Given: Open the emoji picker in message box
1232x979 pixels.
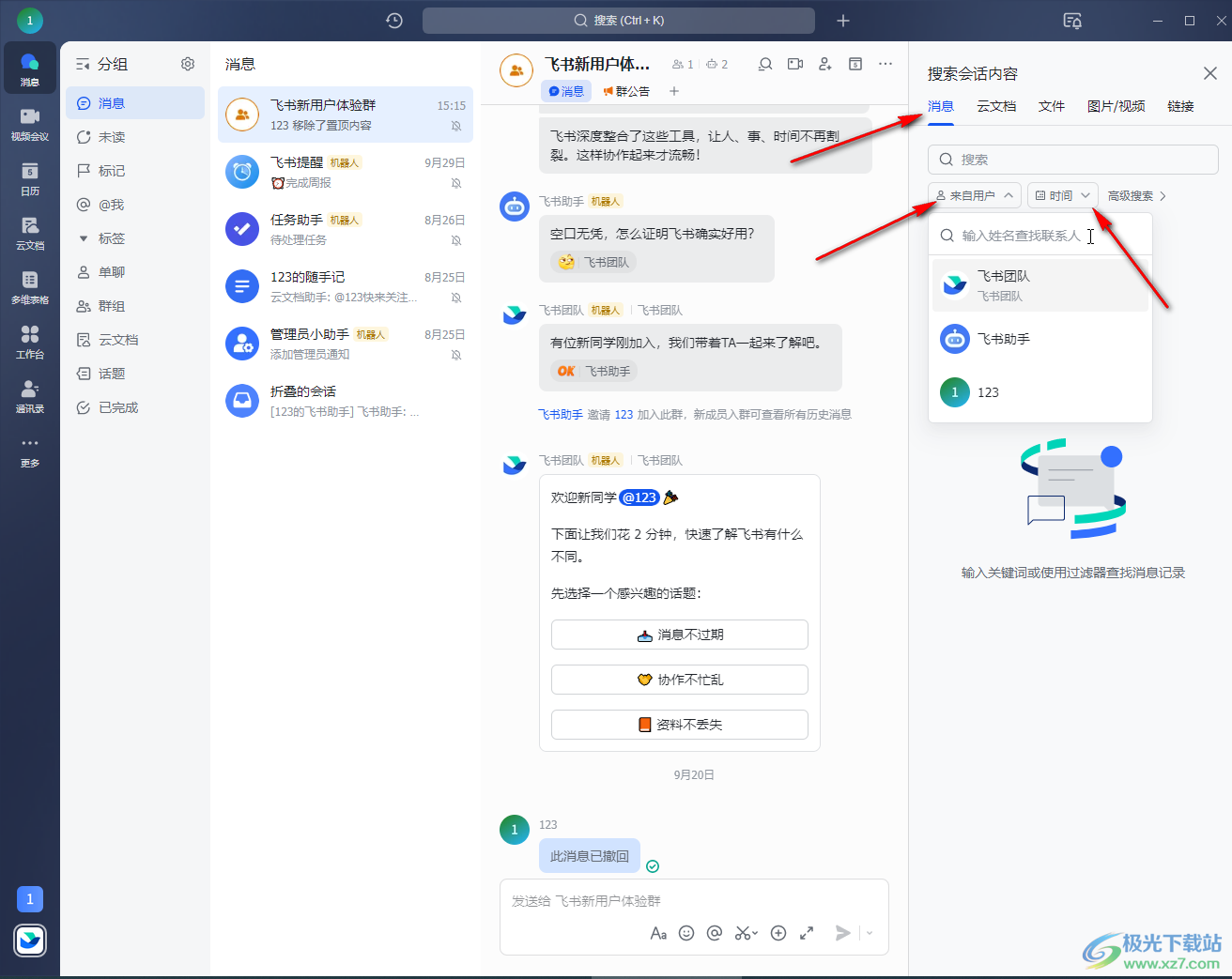Looking at the screenshot, I should tap(686, 933).
